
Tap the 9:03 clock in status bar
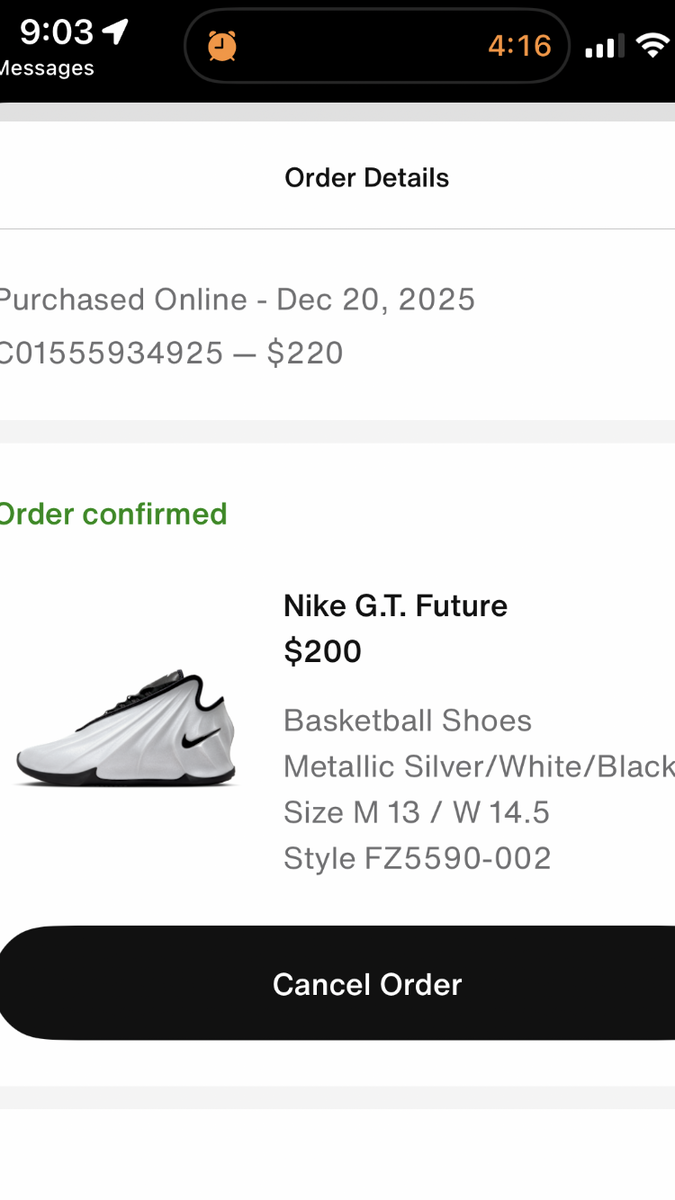pyautogui.click(x=56, y=33)
